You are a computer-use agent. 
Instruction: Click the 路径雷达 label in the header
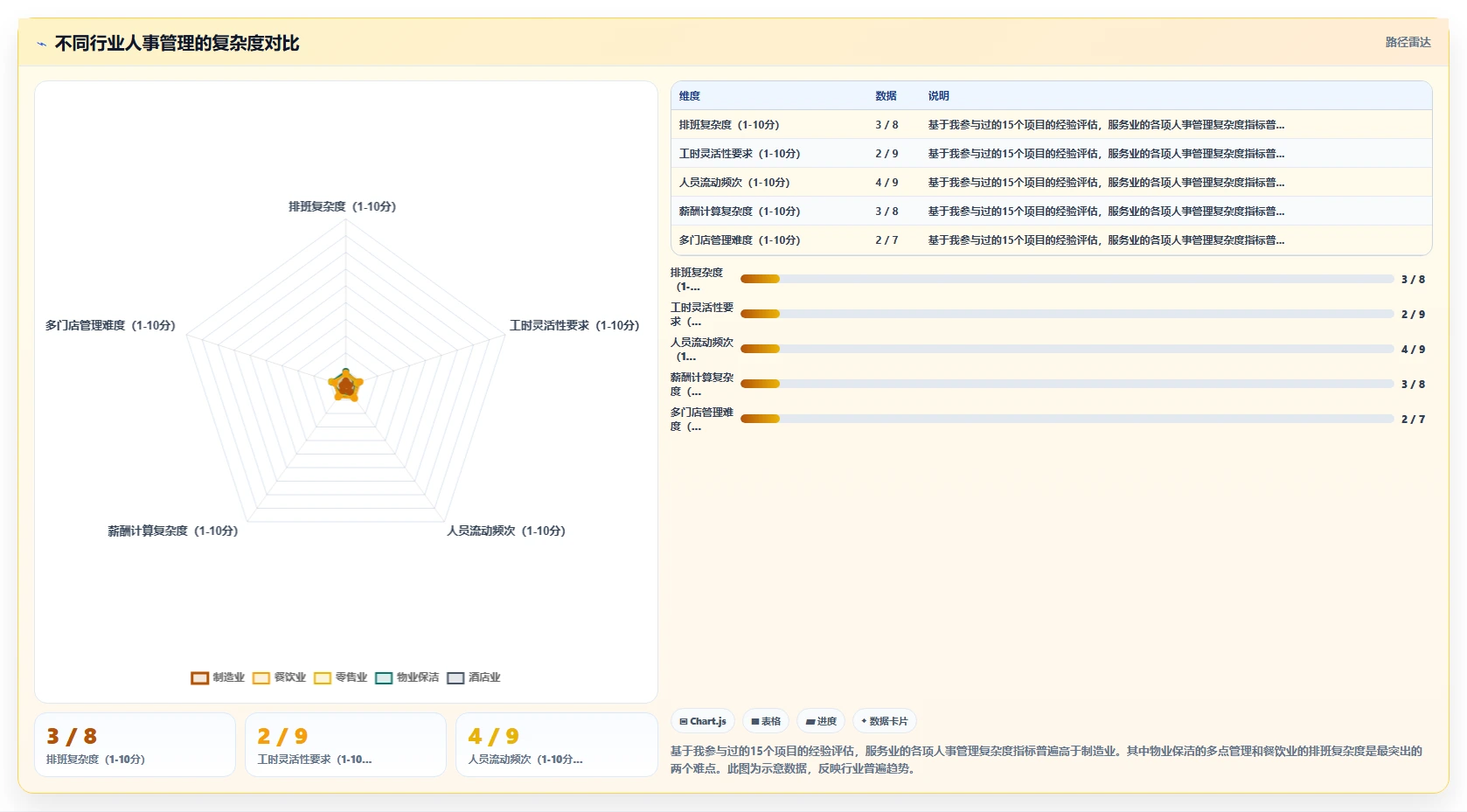[1408, 42]
